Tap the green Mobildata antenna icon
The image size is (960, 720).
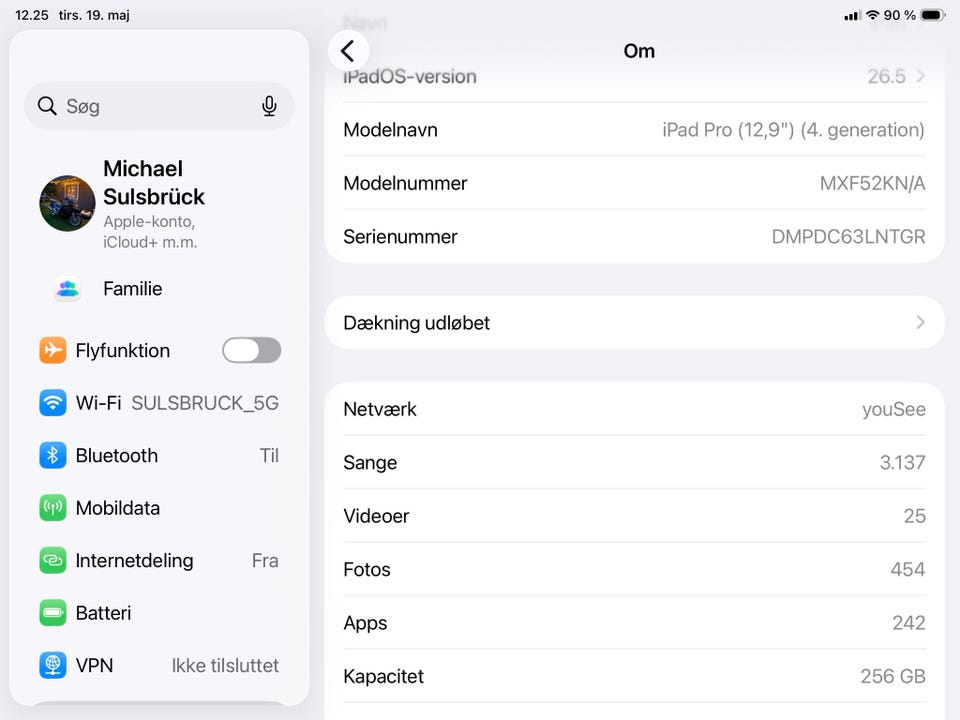(x=53, y=508)
